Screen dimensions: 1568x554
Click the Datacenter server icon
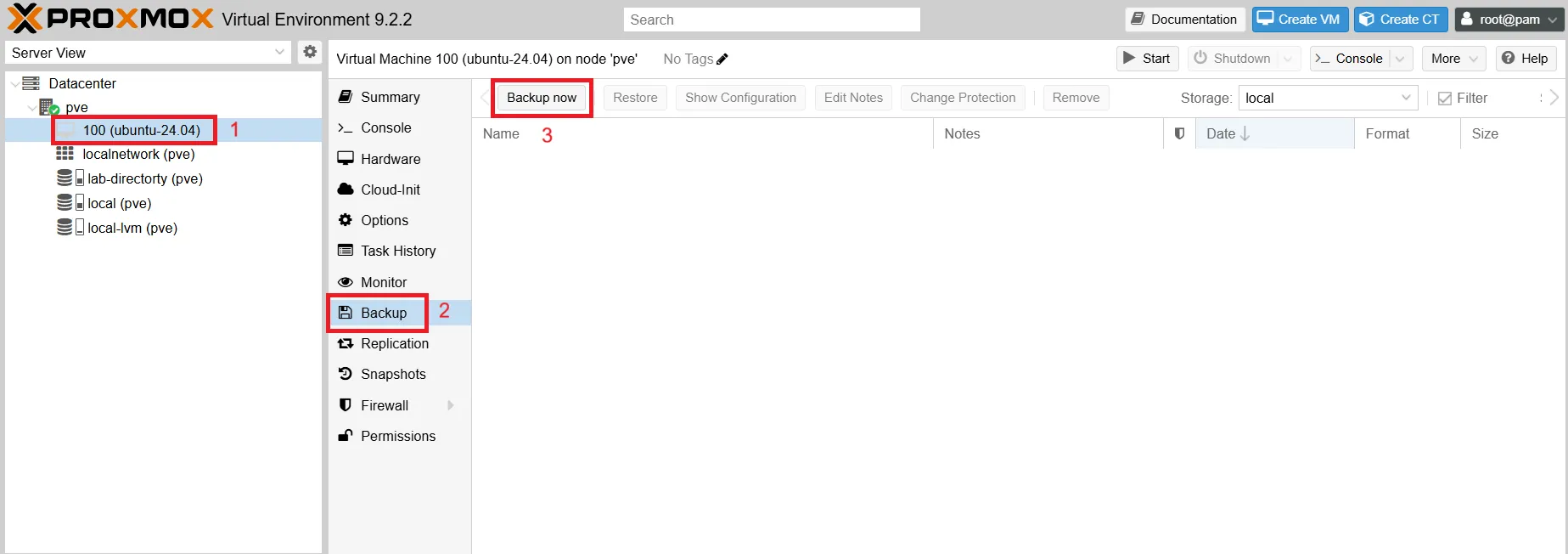tap(31, 83)
